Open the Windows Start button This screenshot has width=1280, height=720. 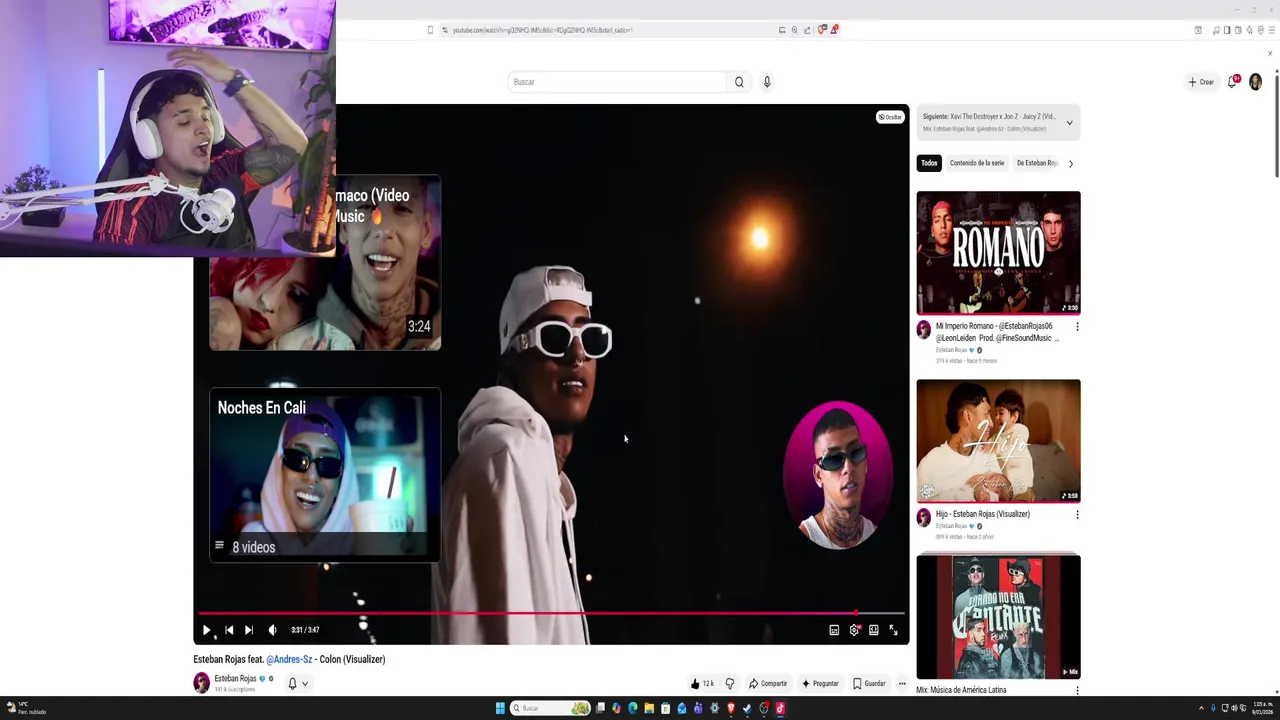(x=500, y=708)
